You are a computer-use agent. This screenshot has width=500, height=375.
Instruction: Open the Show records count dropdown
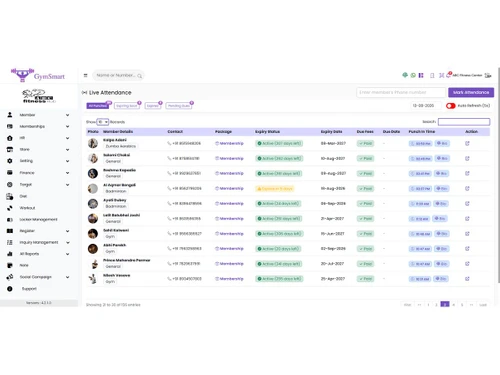(x=102, y=122)
